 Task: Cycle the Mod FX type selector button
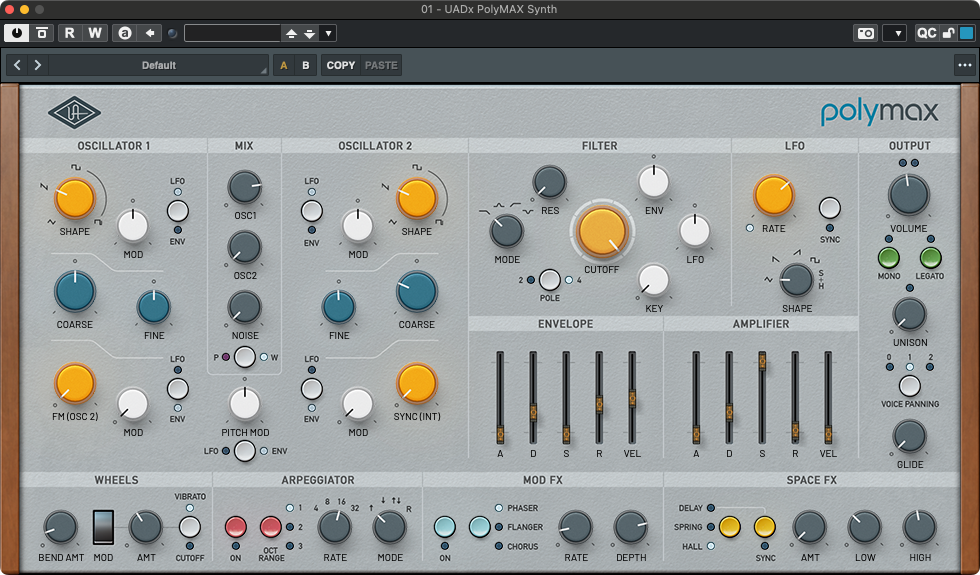tap(479, 527)
